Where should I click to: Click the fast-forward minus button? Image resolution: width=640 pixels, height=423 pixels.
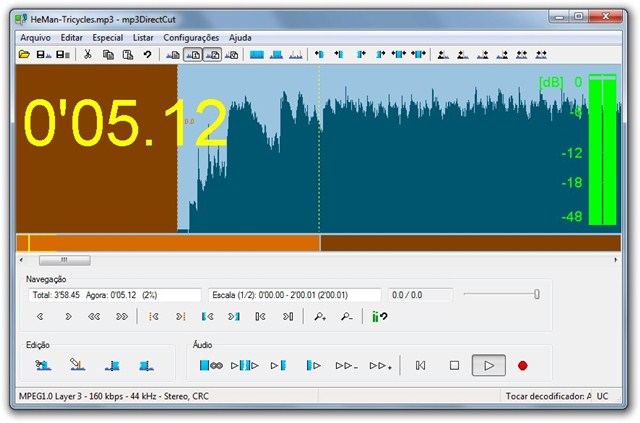click(347, 366)
